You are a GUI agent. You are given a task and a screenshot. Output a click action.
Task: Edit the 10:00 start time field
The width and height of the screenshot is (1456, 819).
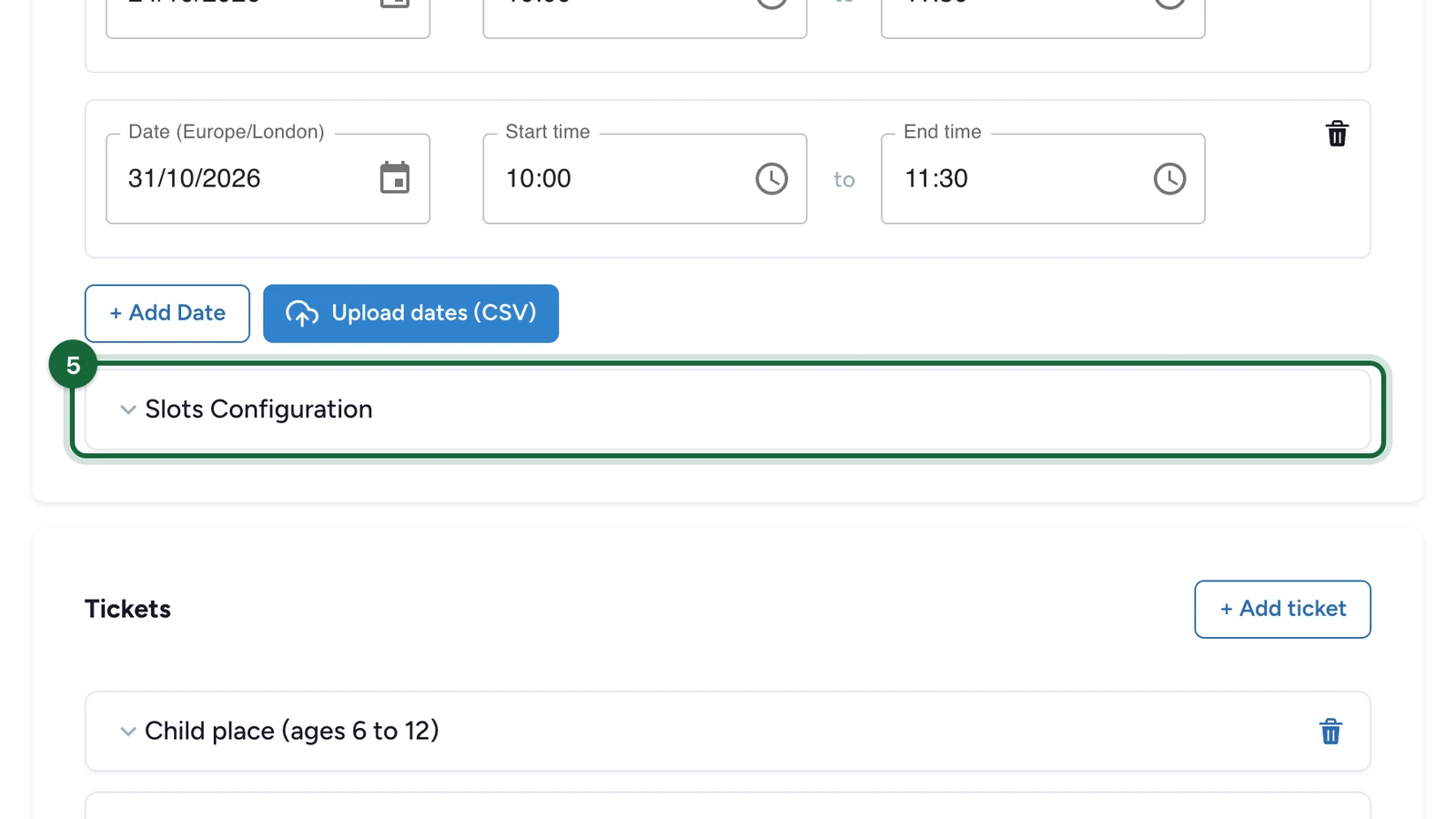coord(644,178)
